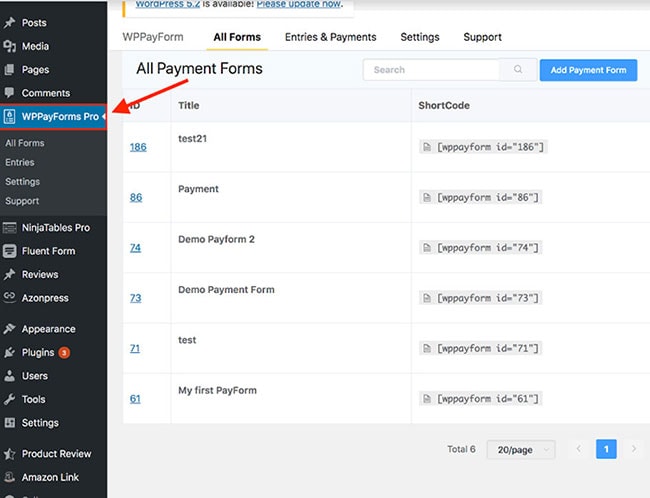Click the [wppayform id="61"] shortcode text
The image size is (650, 498).
click(487, 398)
